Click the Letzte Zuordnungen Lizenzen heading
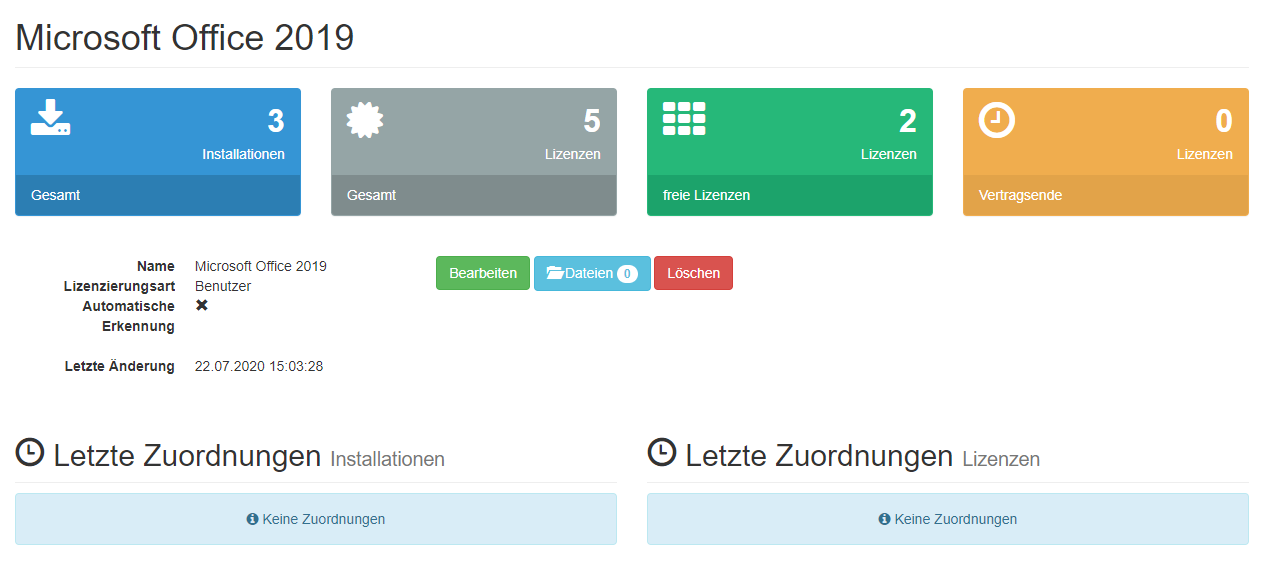The image size is (1269, 568). coord(844,456)
